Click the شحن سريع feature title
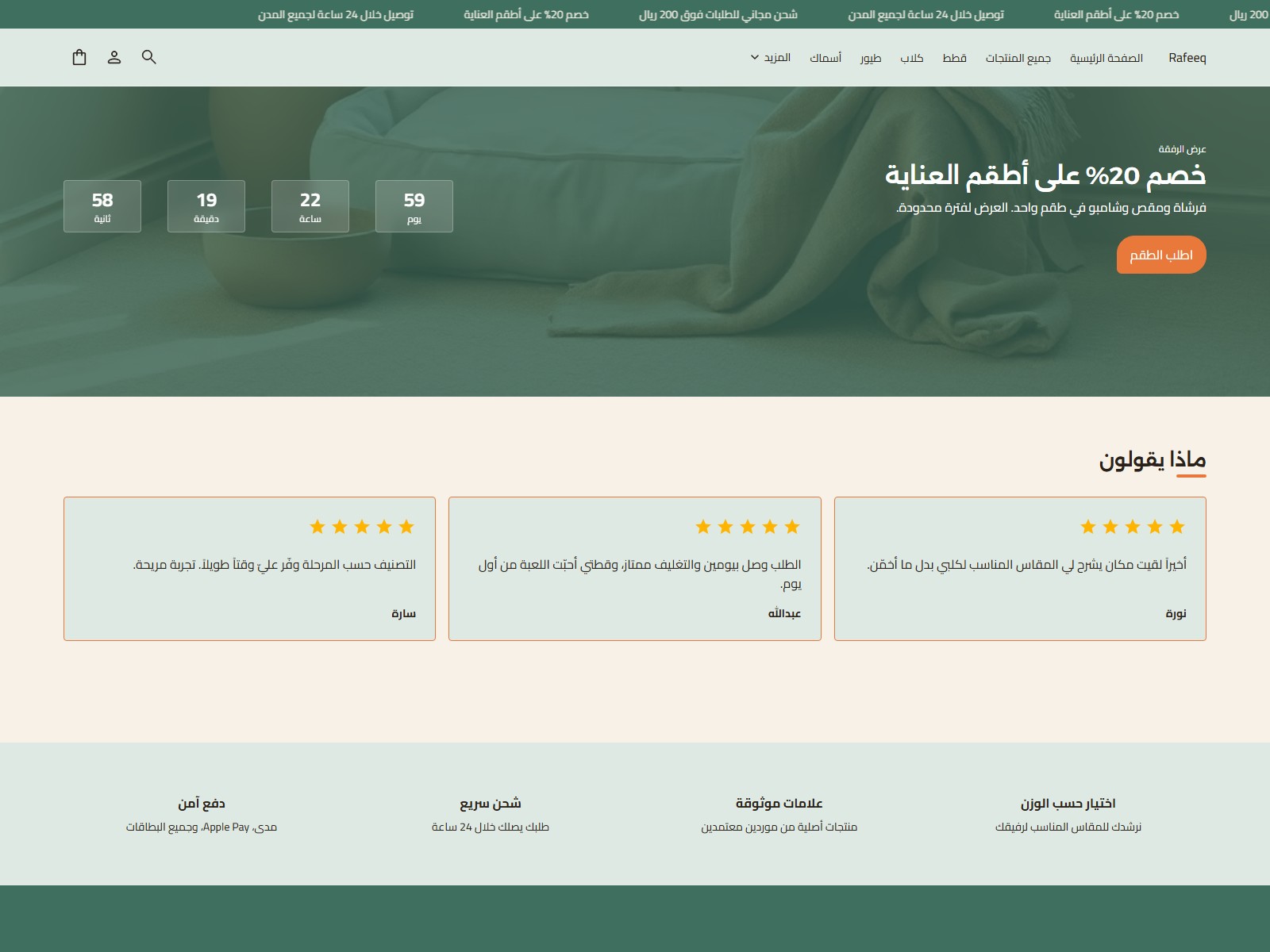The height and width of the screenshot is (952, 1270). [x=491, y=804]
